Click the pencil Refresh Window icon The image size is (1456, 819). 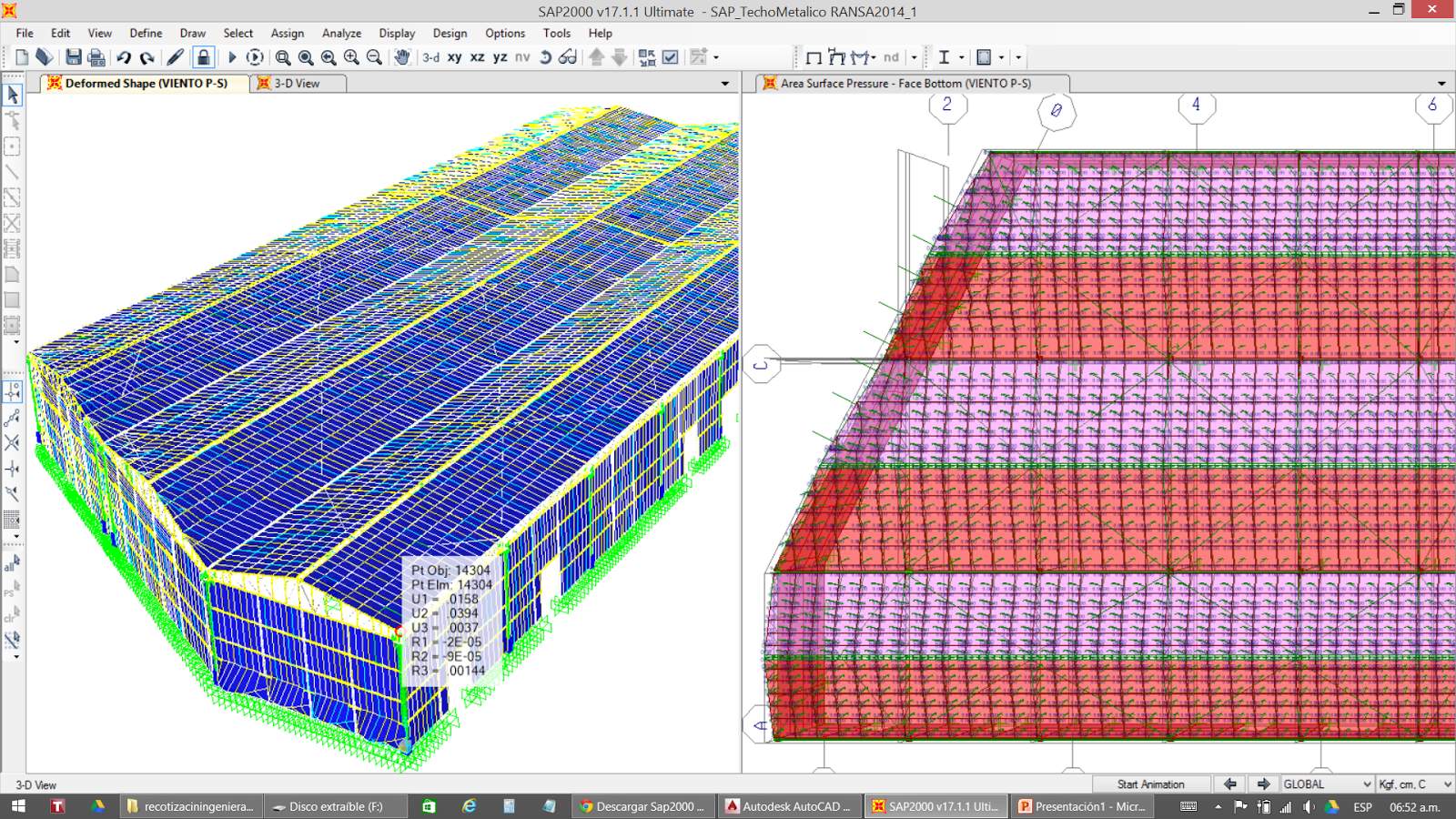point(176,57)
